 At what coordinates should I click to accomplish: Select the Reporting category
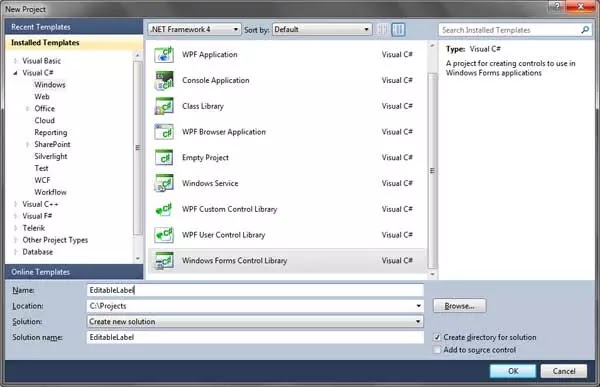[x=51, y=132]
